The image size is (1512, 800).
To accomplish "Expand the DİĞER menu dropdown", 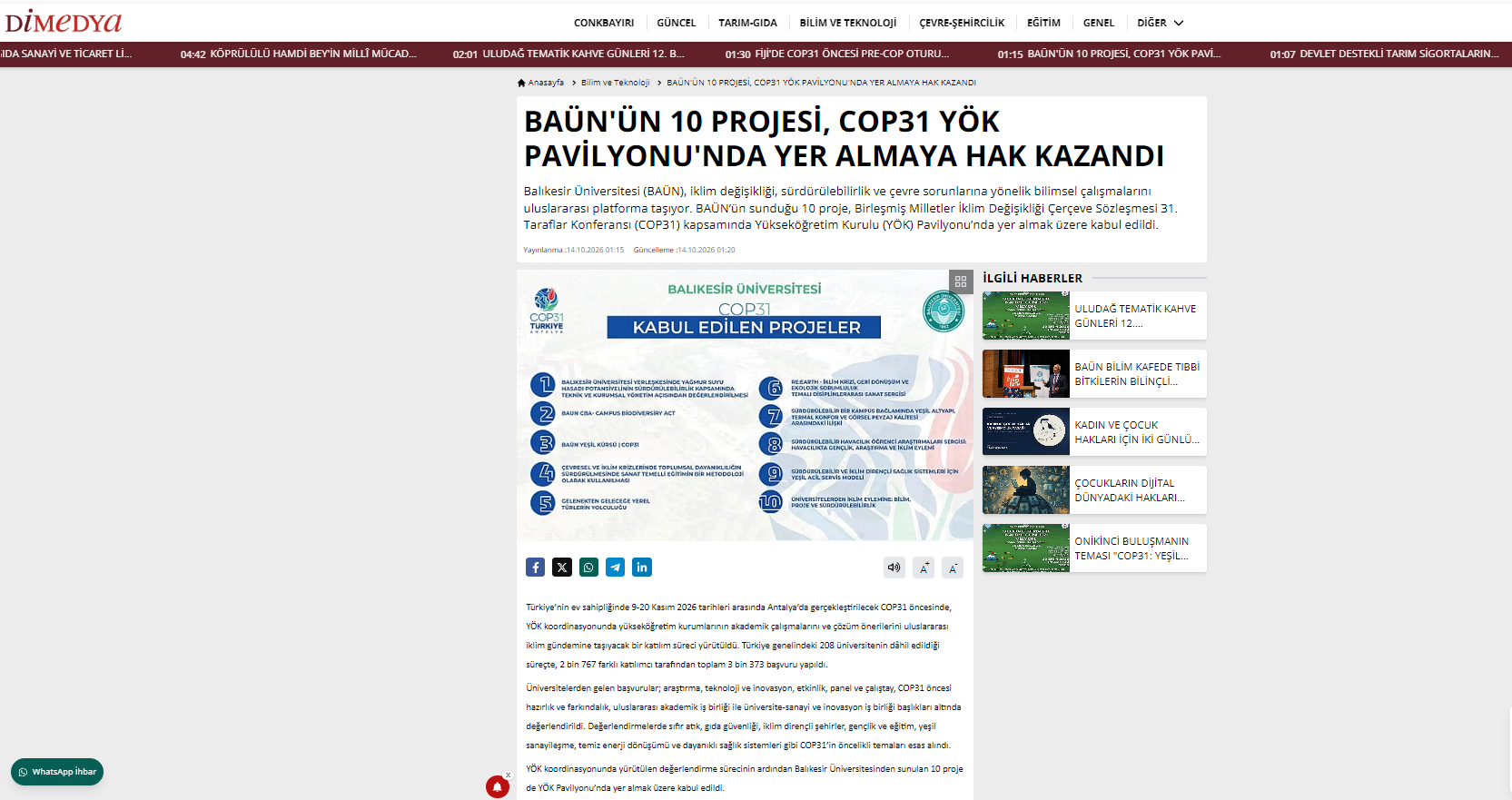I will [x=1160, y=23].
